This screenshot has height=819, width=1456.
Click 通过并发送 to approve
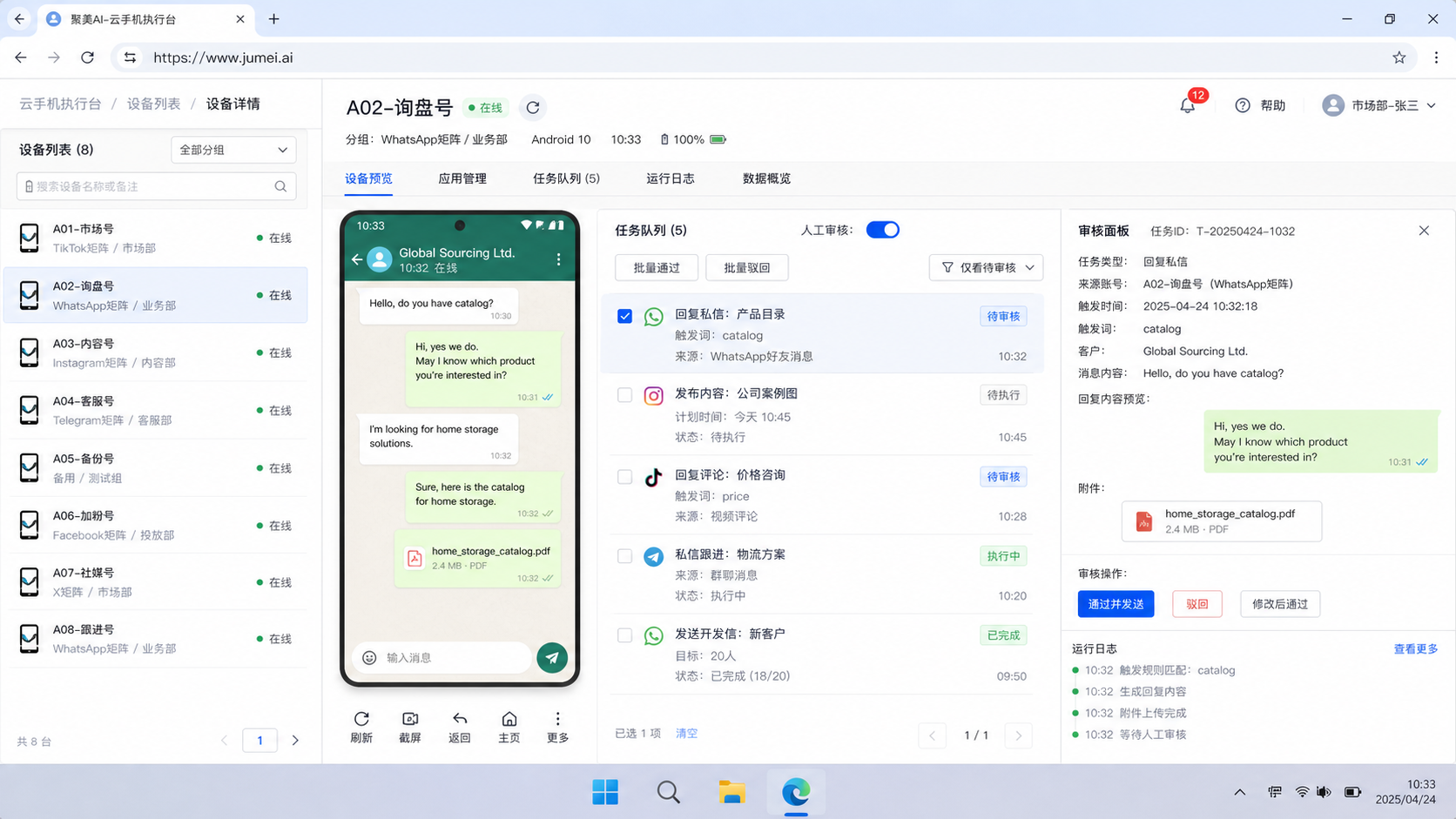pos(1116,604)
